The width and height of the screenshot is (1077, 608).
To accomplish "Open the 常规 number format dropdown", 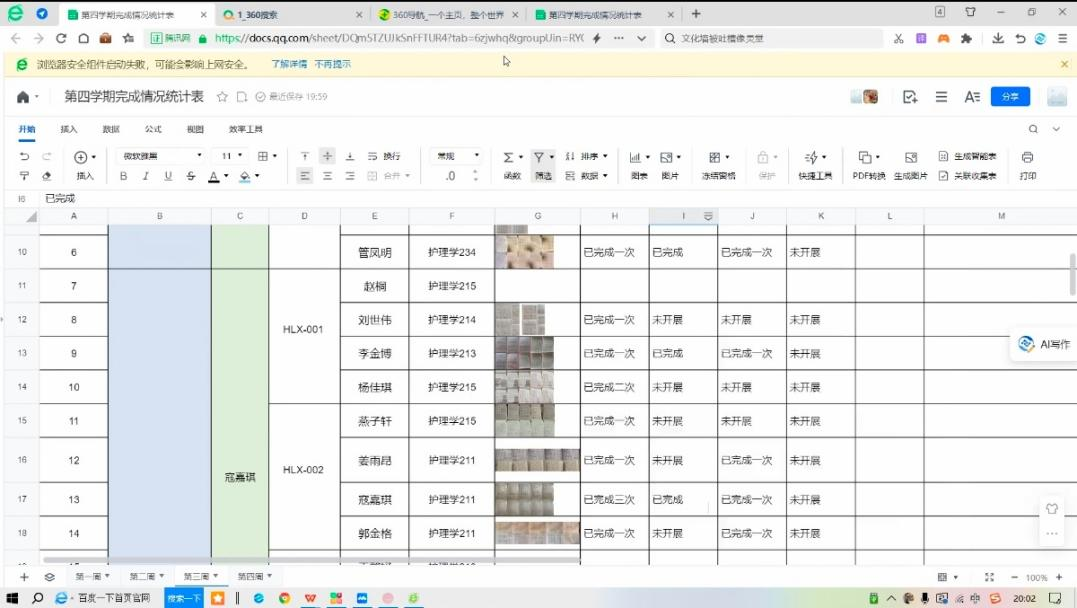I will click(x=458, y=156).
